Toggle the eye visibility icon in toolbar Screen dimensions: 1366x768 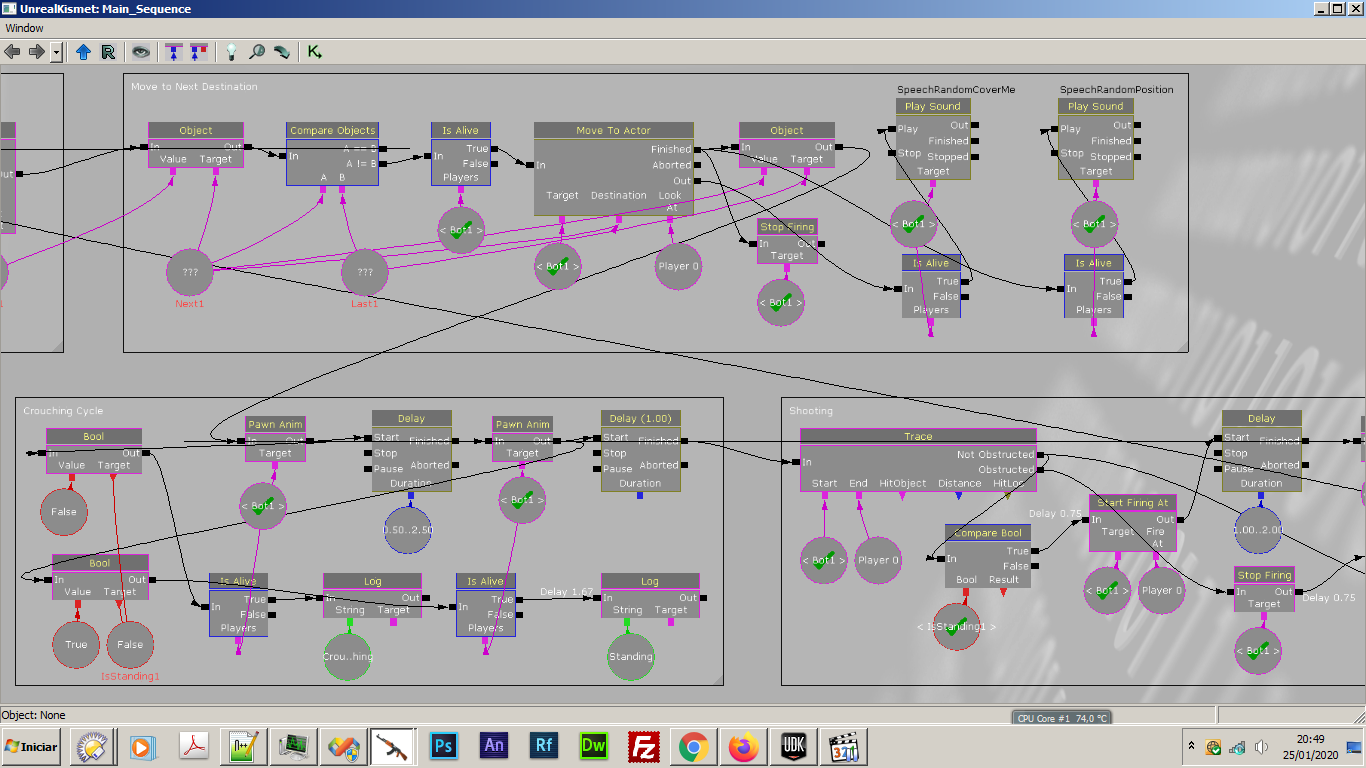pyautogui.click(x=141, y=52)
